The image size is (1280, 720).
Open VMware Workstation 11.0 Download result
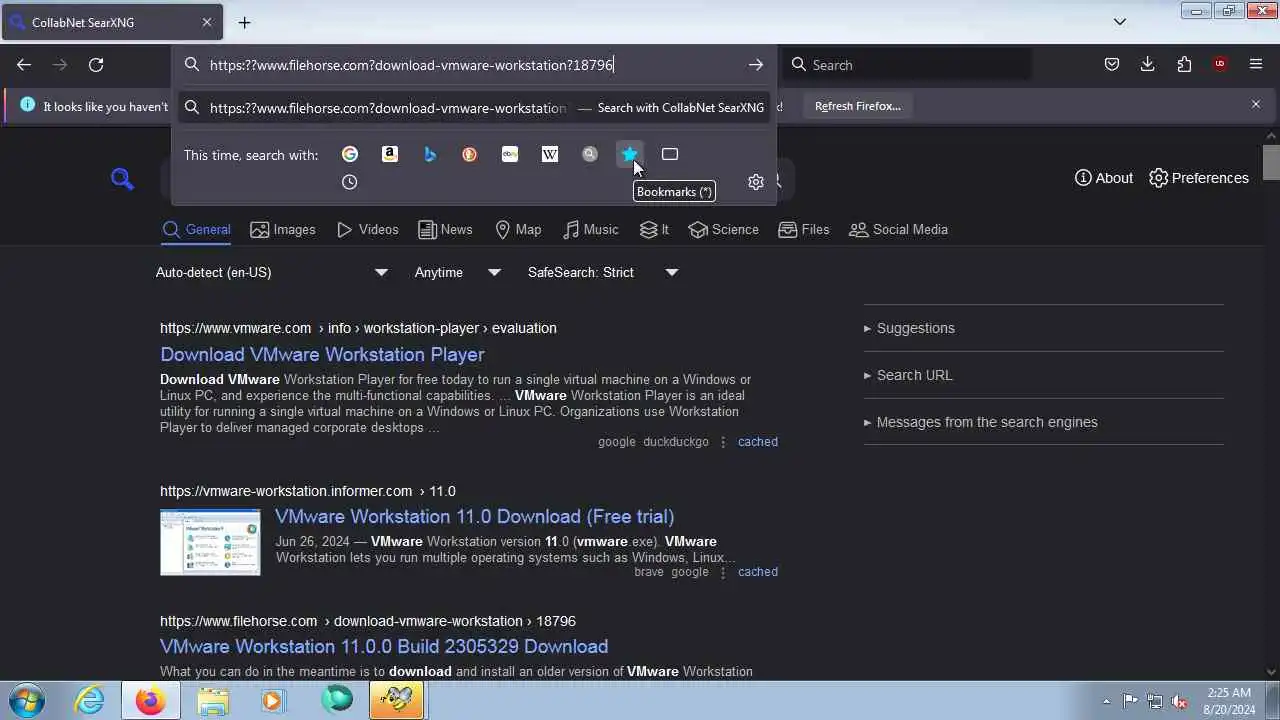coord(474,516)
